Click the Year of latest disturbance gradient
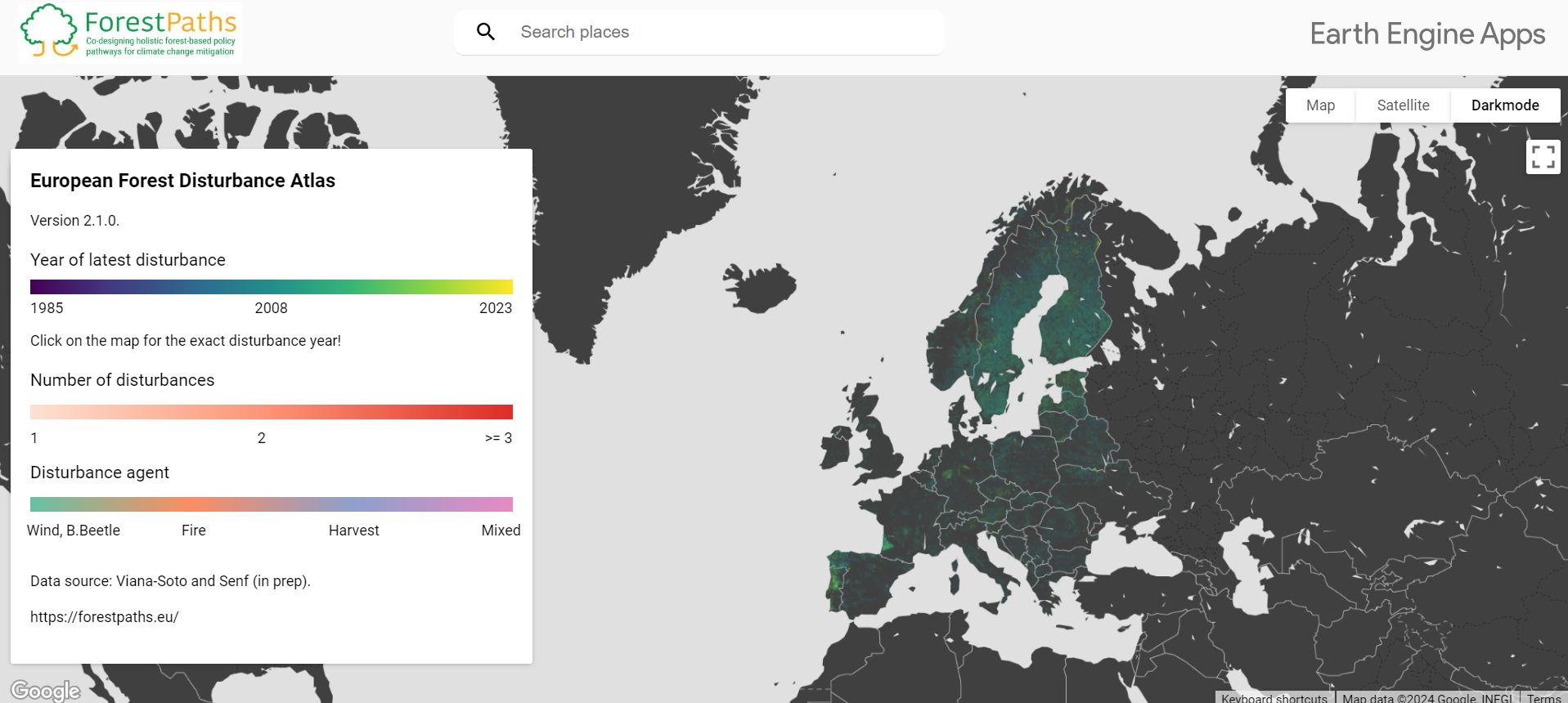 pos(272,287)
